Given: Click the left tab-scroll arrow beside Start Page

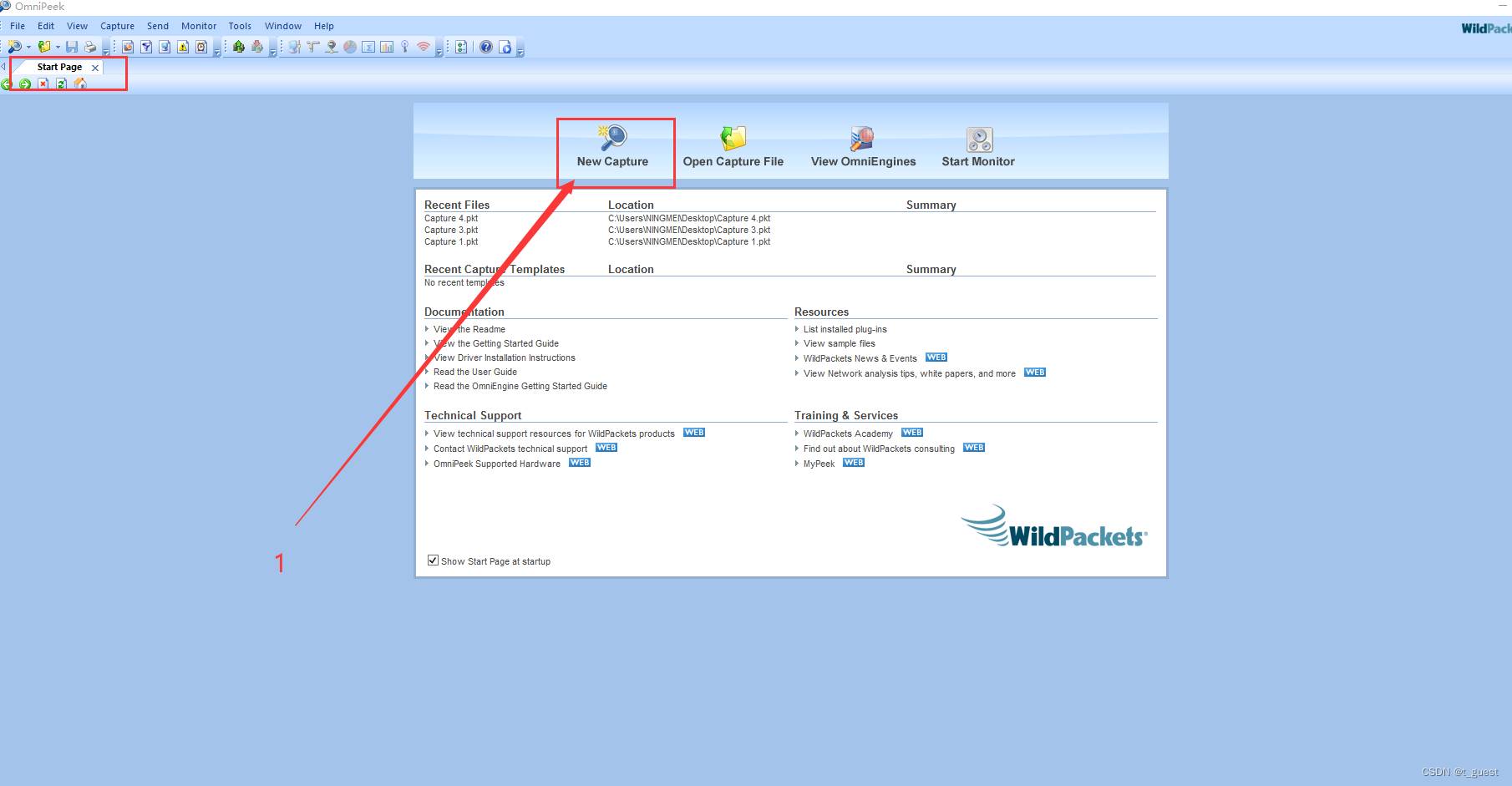Looking at the screenshot, I should (3, 67).
